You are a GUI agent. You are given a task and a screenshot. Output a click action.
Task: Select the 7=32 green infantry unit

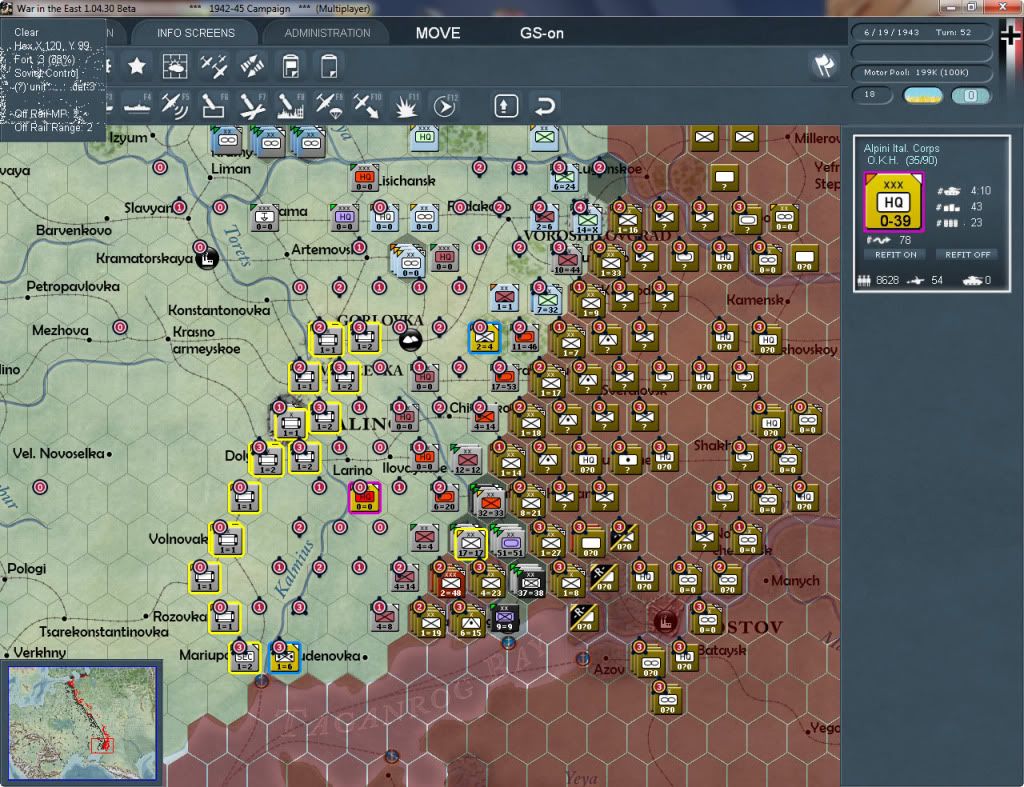click(x=547, y=300)
